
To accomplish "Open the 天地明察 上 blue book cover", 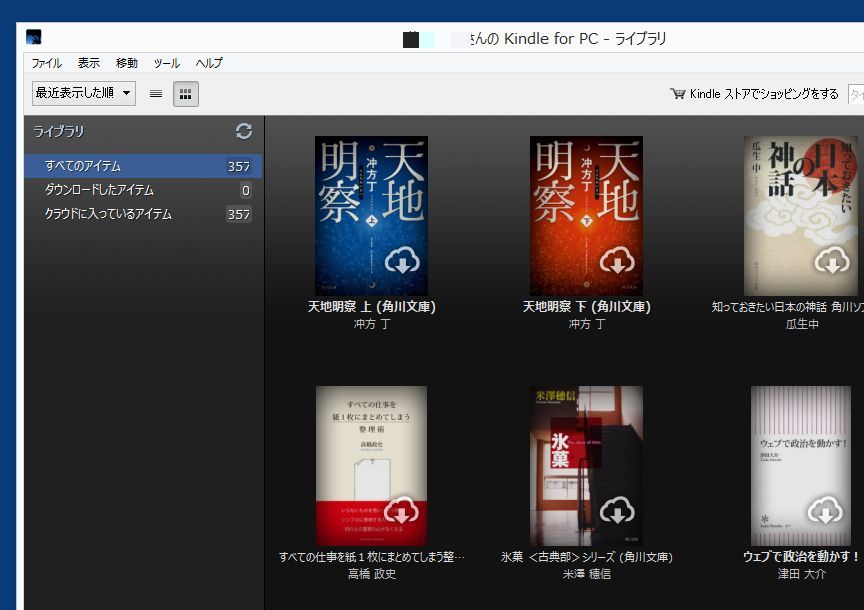I will point(371,215).
